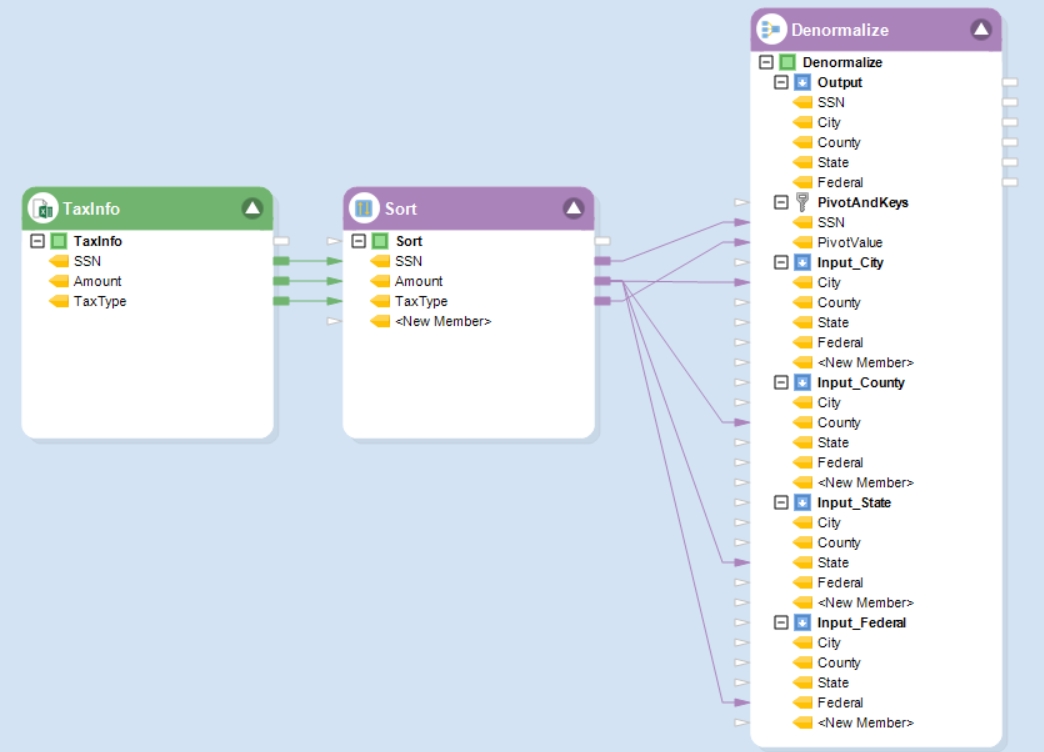Collapse the Input_State tree node
Screen dimensions: 1044x752
coord(782,502)
